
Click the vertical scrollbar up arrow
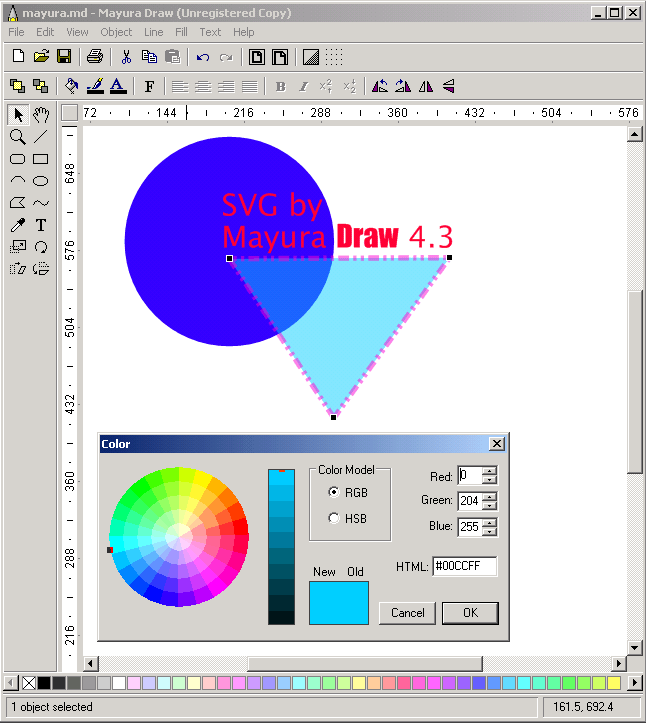pyautogui.click(x=634, y=134)
